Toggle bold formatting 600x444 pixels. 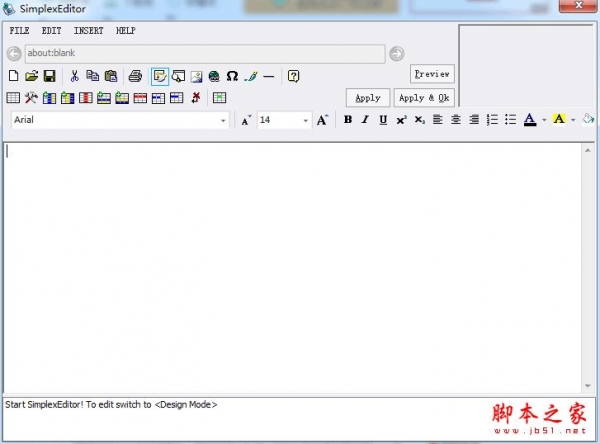pyautogui.click(x=347, y=120)
